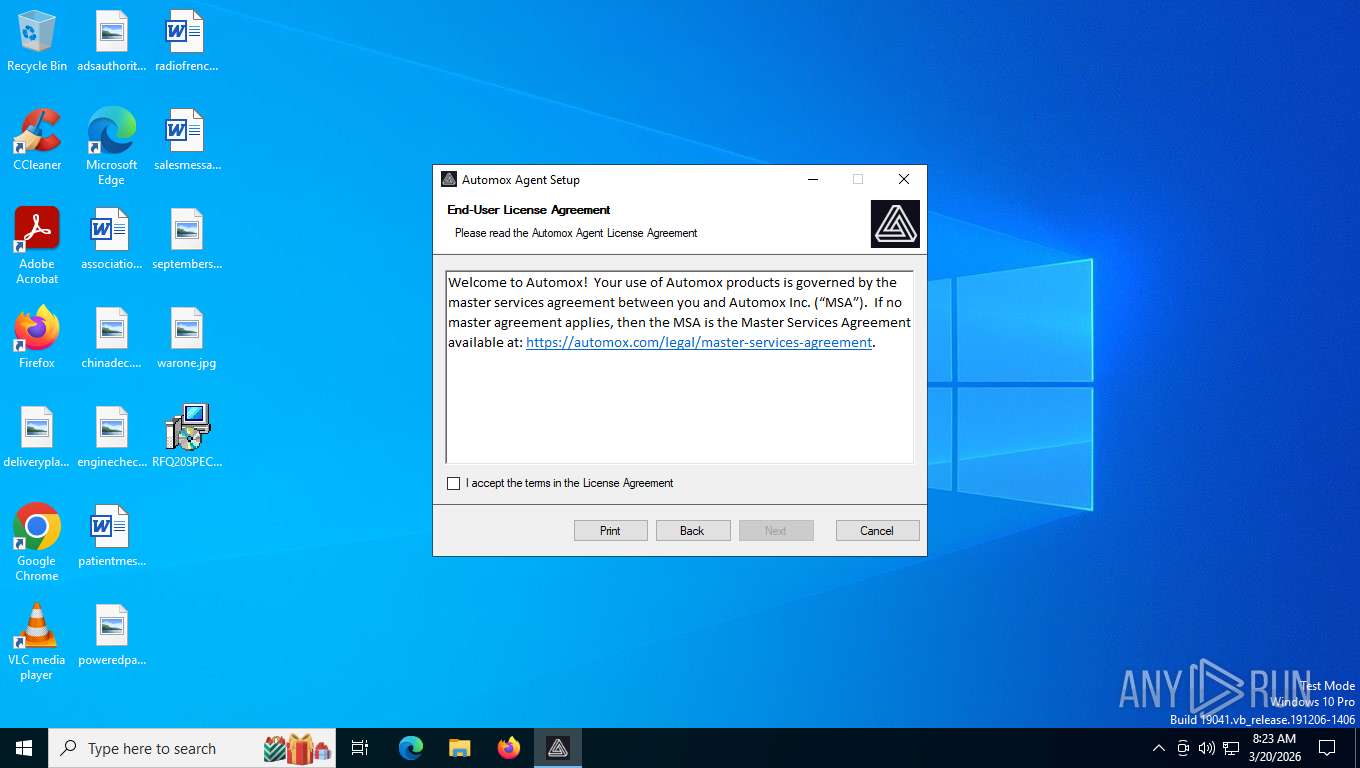Open the network tray icon
The width and height of the screenshot is (1360, 768).
tap(1231, 748)
